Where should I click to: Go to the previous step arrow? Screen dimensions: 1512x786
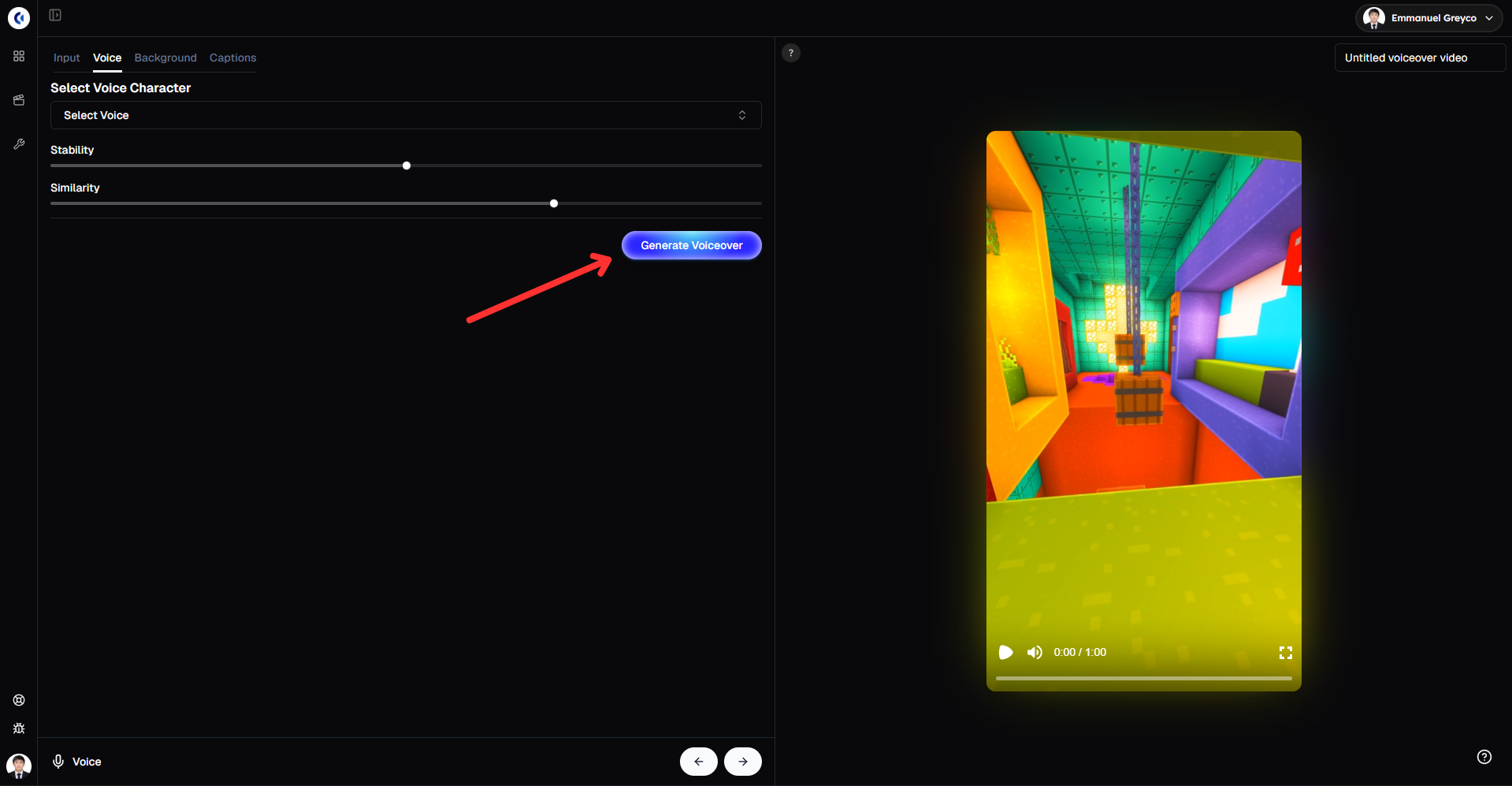click(699, 762)
